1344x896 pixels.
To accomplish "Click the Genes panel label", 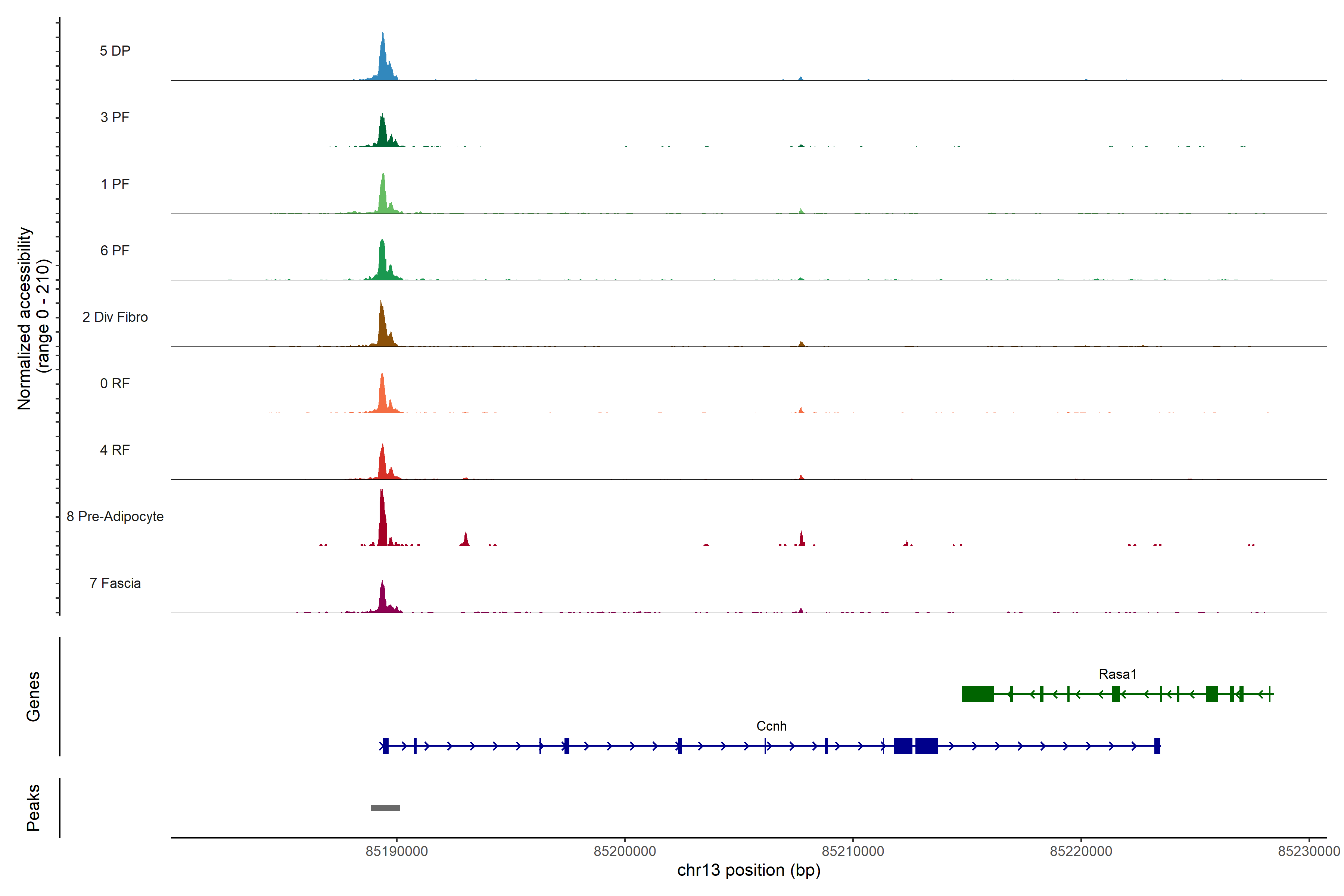I will pyautogui.click(x=33, y=697).
